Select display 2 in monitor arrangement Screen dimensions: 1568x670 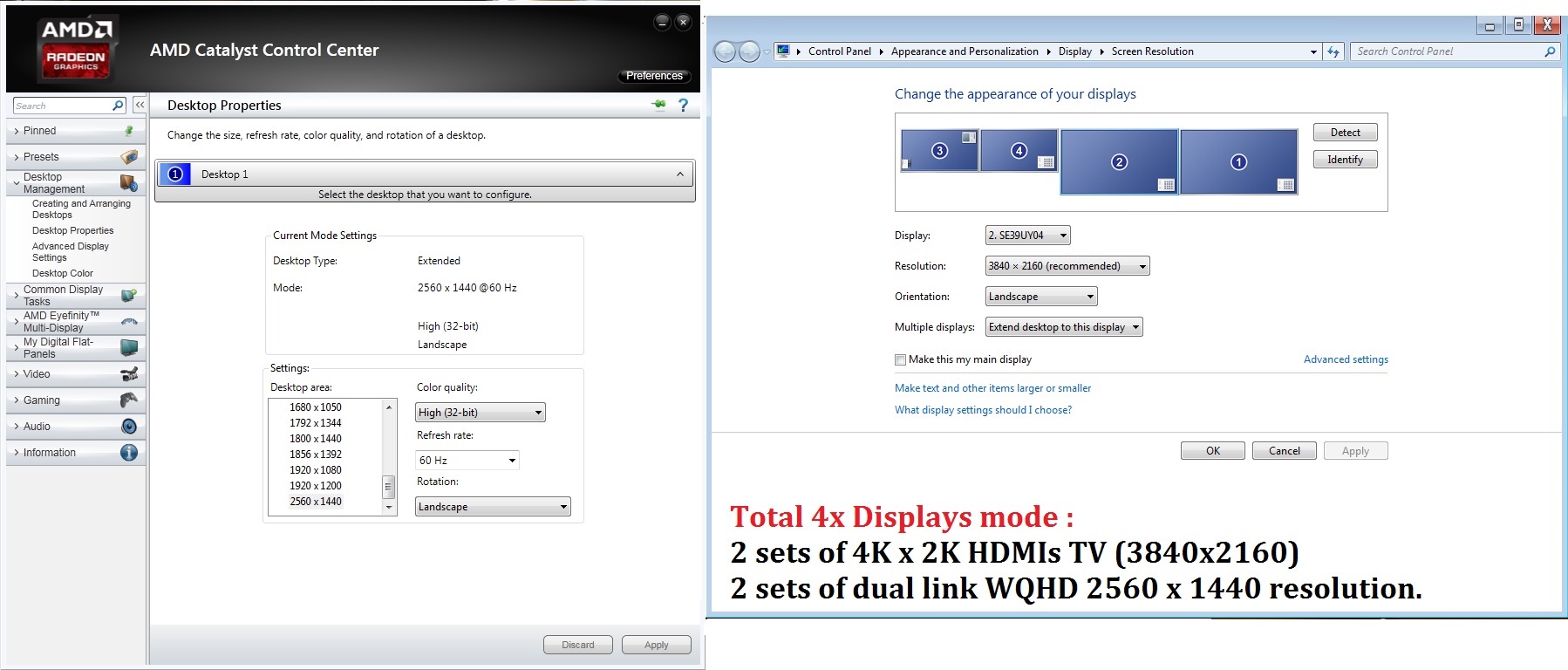(1120, 161)
